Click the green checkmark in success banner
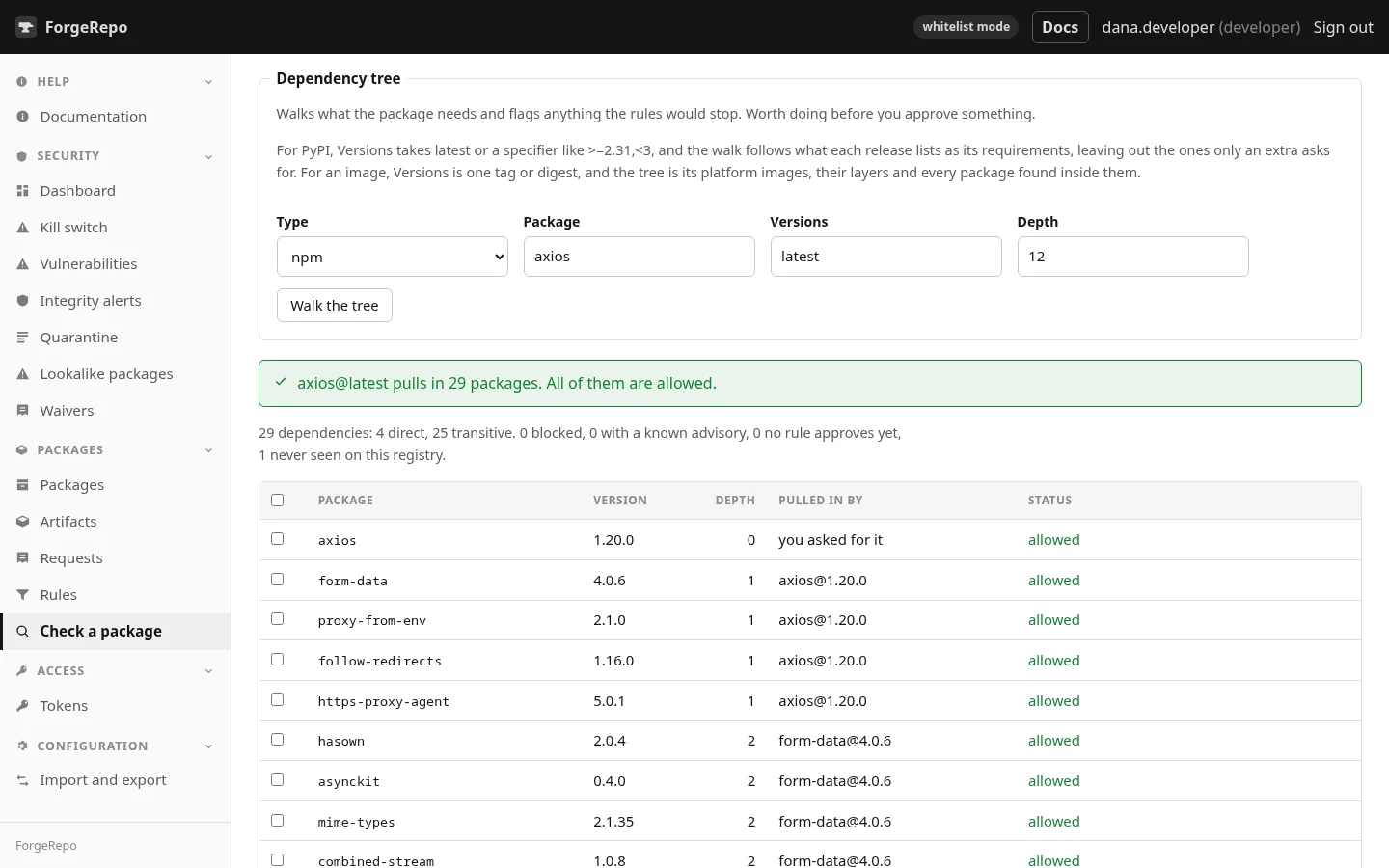Image resolution: width=1389 pixels, height=868 pixels. pyautogui.click(x=281, y=383)
